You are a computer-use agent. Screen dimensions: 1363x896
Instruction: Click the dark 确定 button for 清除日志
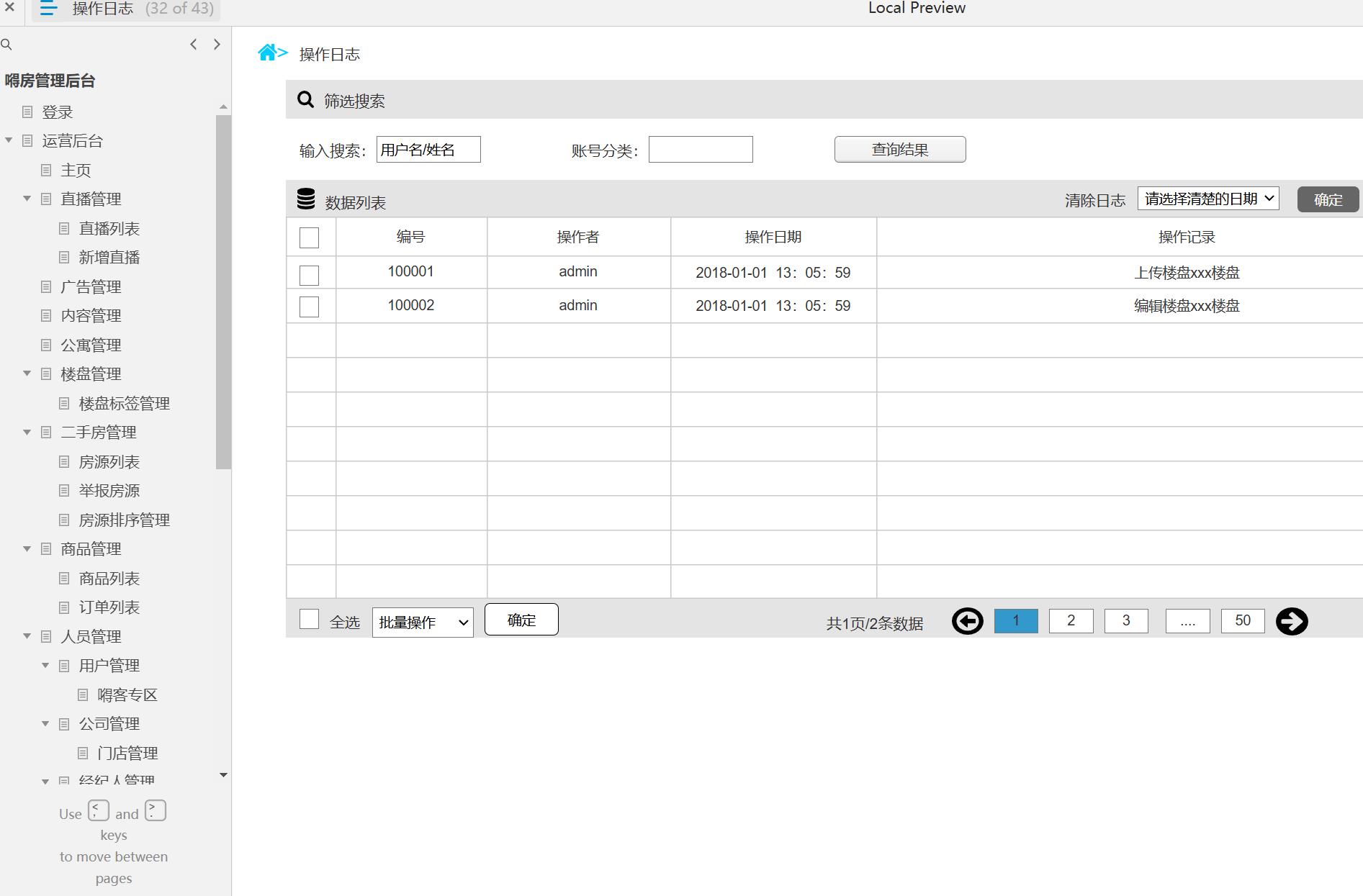1328,199
